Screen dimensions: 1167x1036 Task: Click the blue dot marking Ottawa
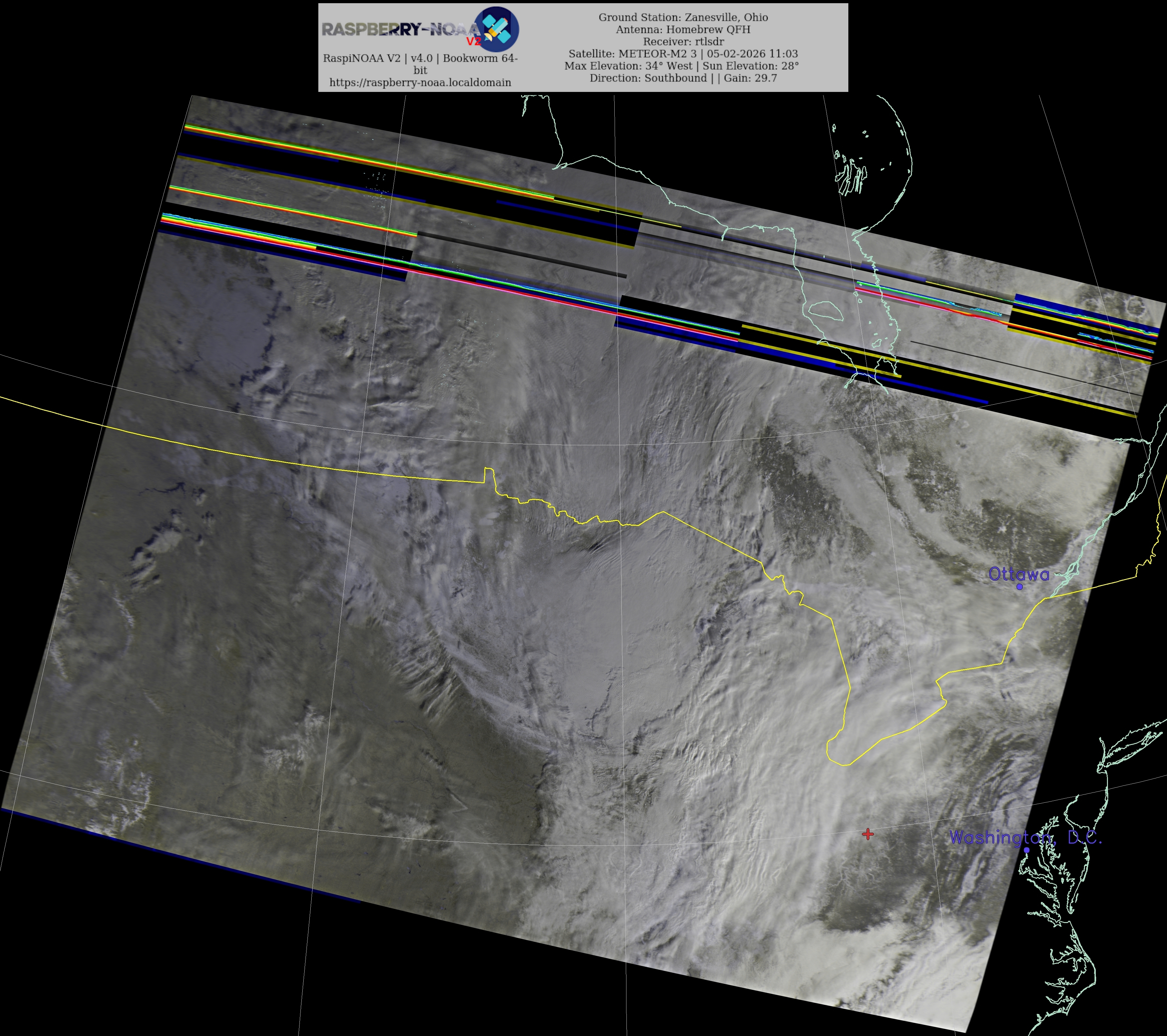tap(1020, 587)
